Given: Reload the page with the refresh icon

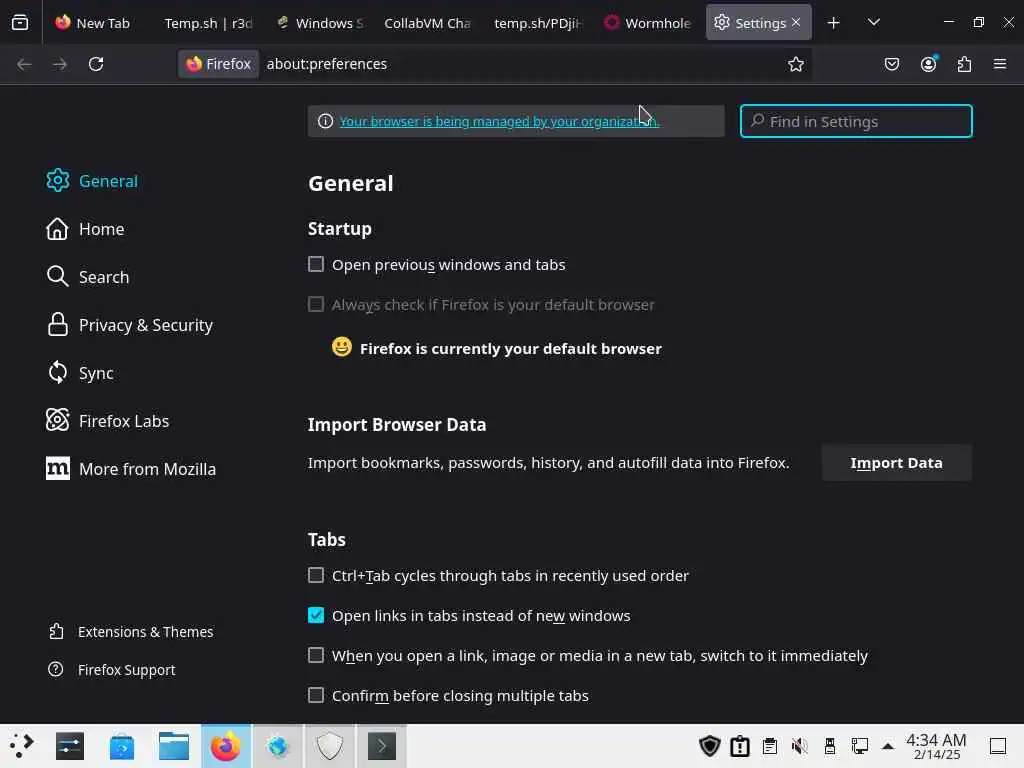Looking at the screenshot, I should (x=96, y=64).
